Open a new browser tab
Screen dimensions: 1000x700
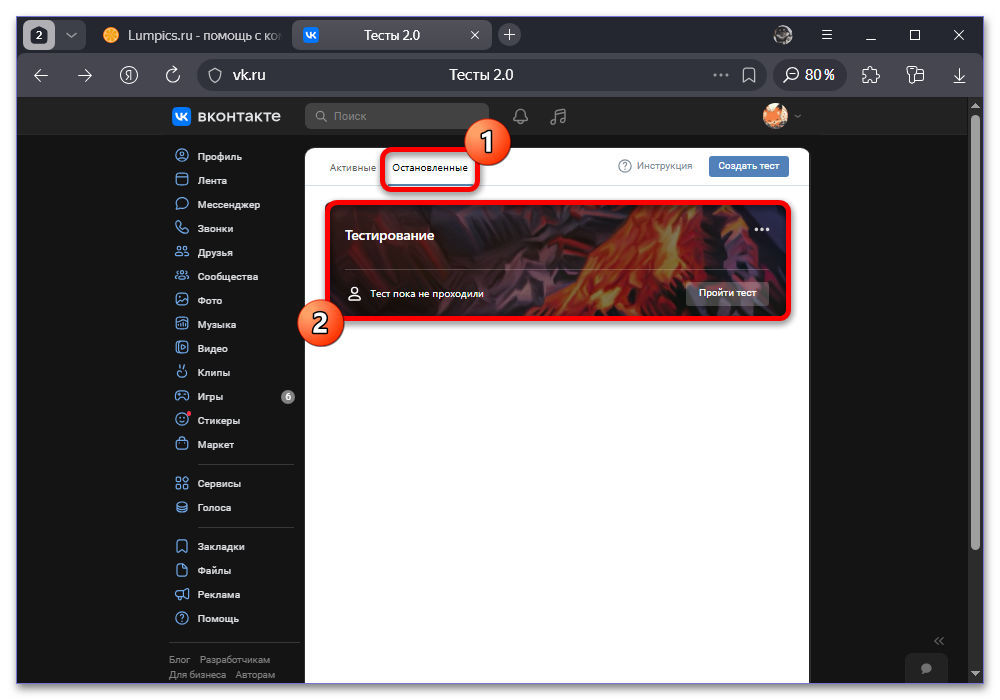(509, 34)
